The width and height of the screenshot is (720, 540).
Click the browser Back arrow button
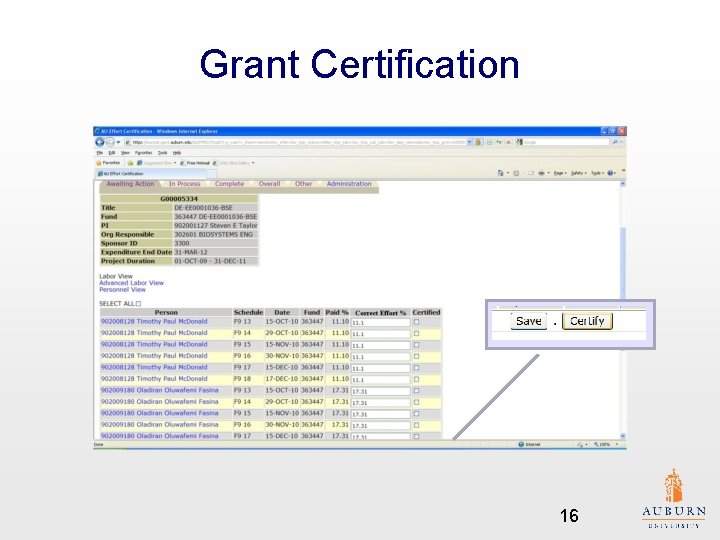(x=99, y=142)
